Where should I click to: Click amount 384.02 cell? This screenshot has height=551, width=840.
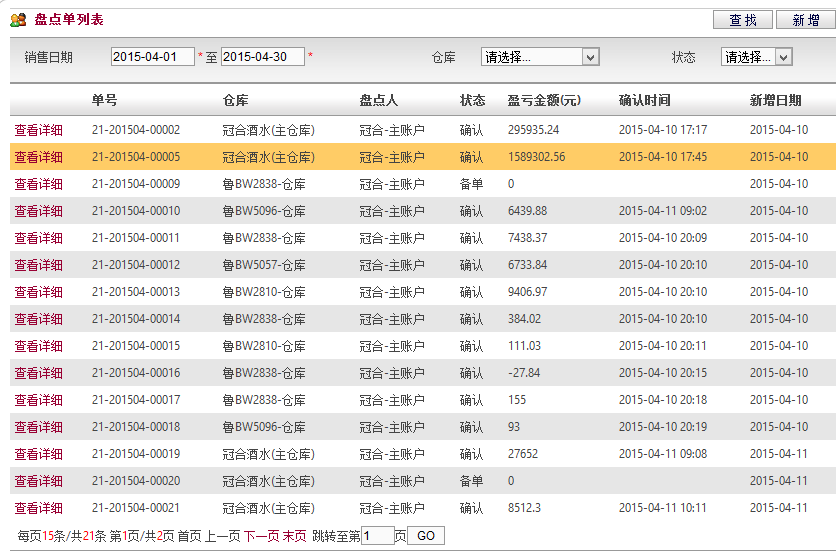click(x=524, y=319)
